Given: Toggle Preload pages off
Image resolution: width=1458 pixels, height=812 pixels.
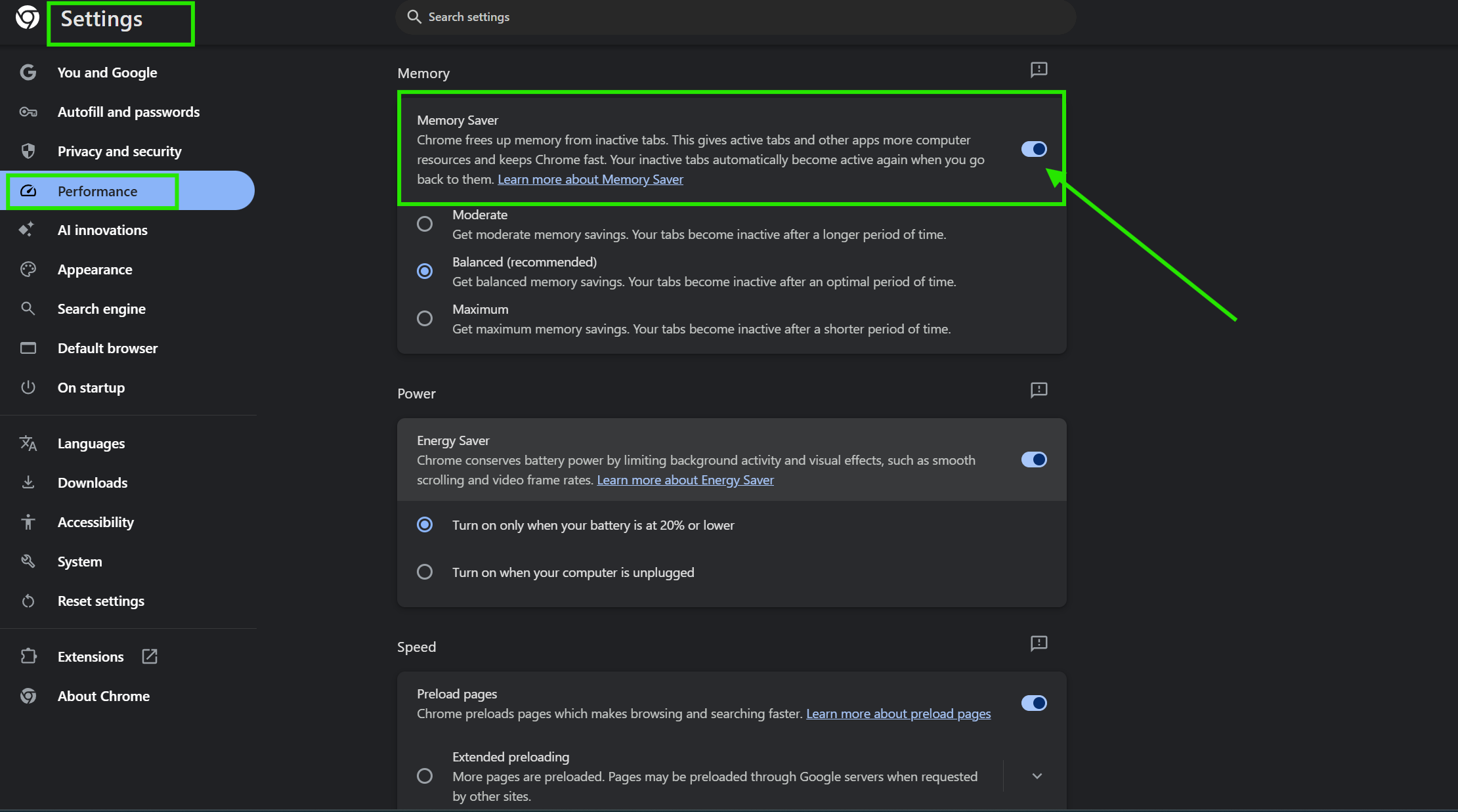Looking at the screenshot, I should pyautogui.click(x=1034, y=703).
